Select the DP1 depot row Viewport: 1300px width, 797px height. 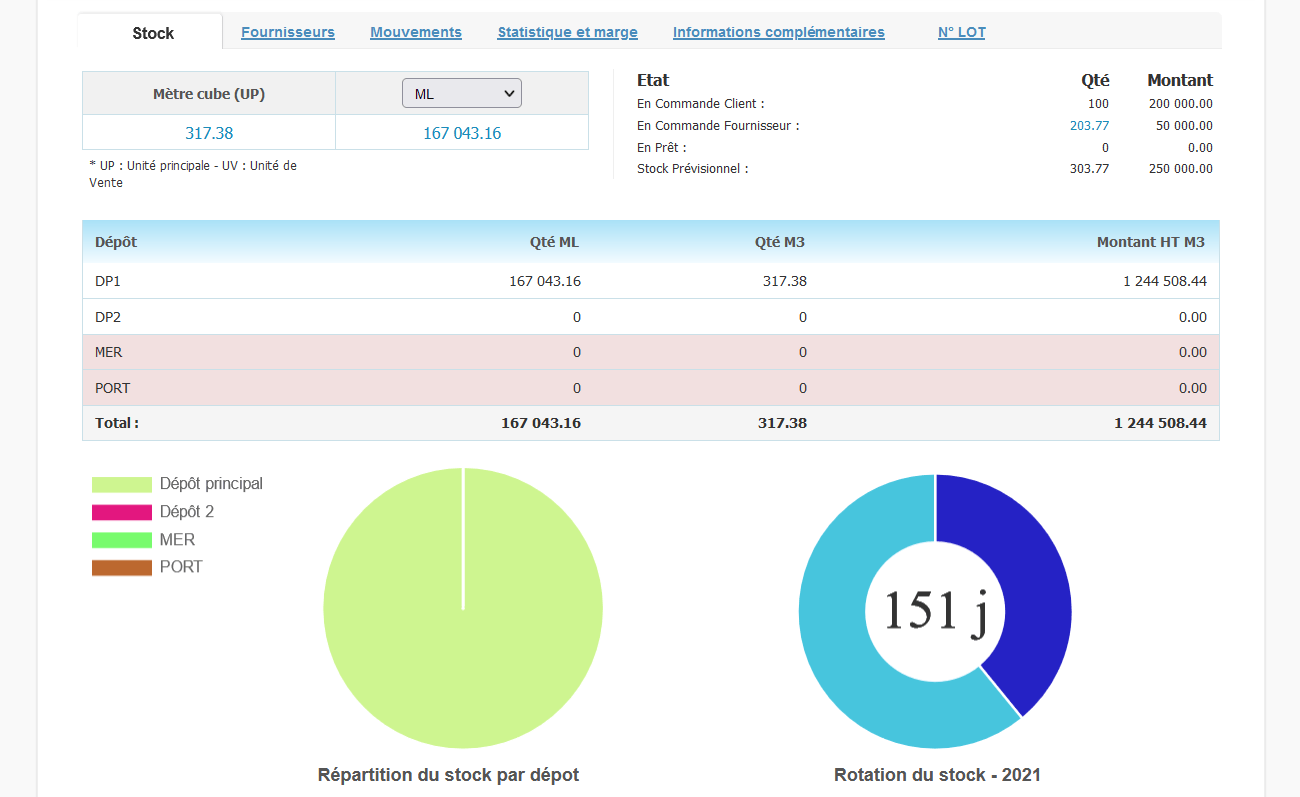pos(108,281)
